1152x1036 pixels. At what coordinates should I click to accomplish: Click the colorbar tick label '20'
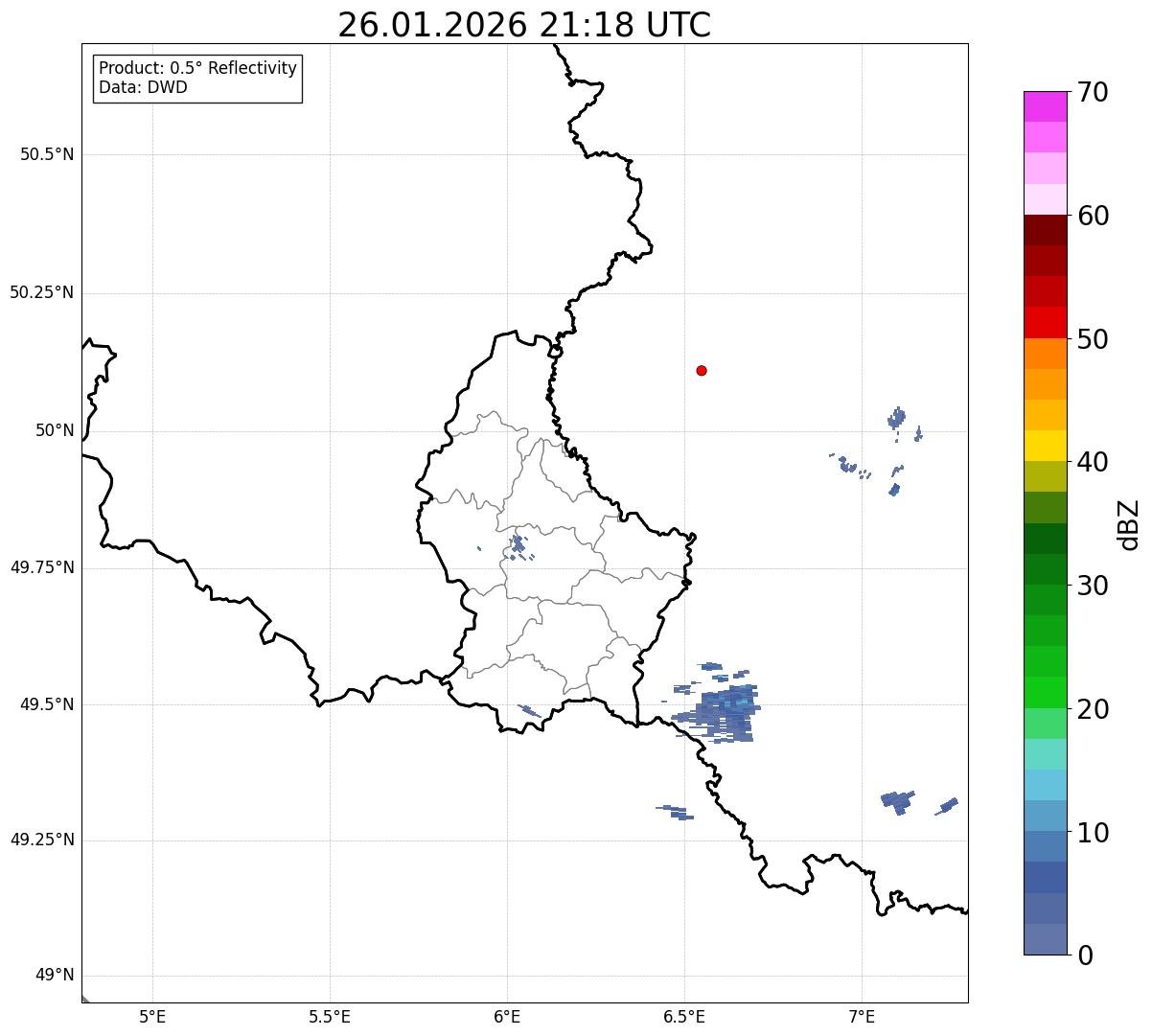pos(1093,709)
